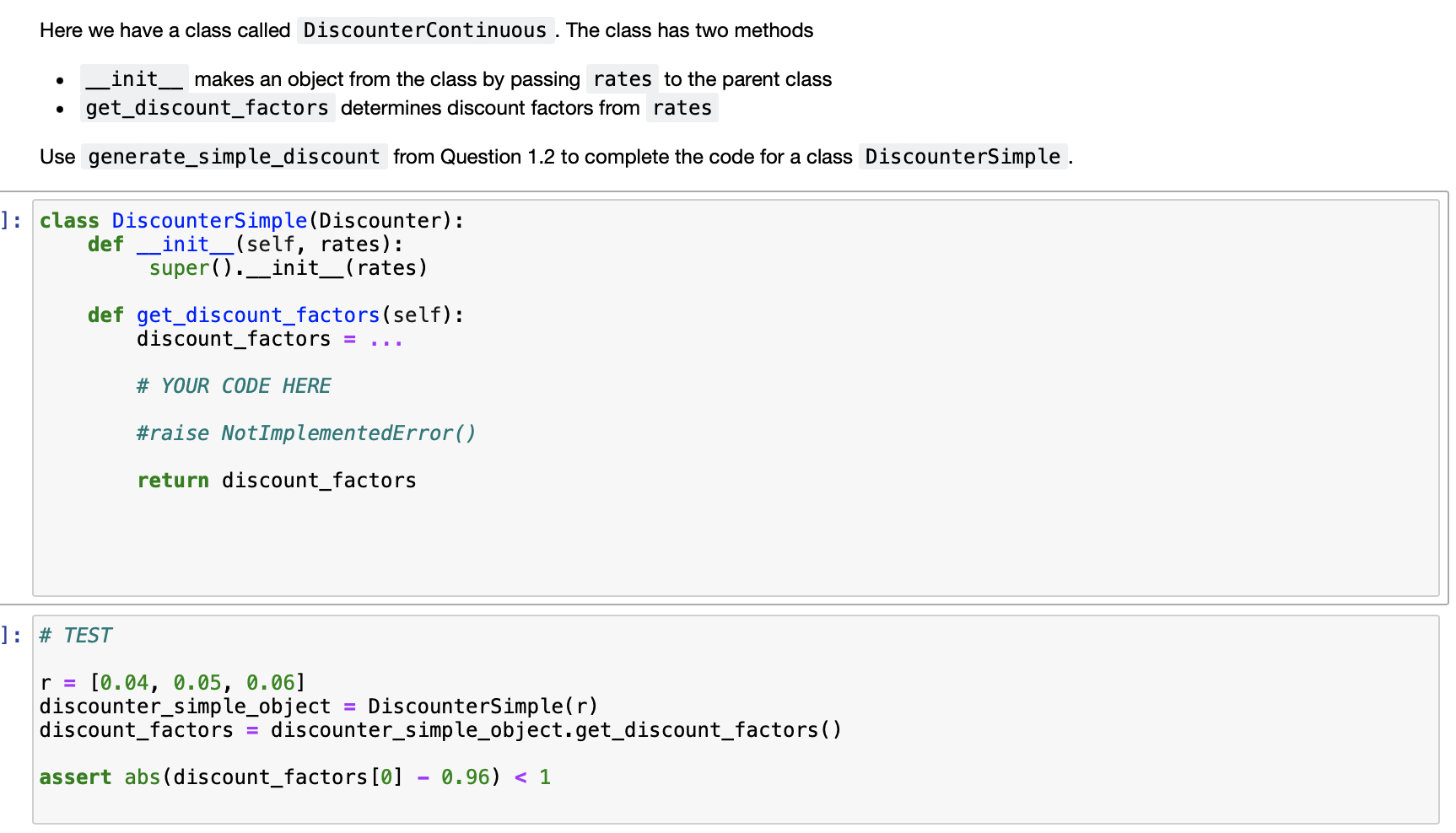Select the first code cell prompt bracket
Image resolution: width=1456 pixels, height=833 pixels.
pyautogui.click(x=11, y=221)
